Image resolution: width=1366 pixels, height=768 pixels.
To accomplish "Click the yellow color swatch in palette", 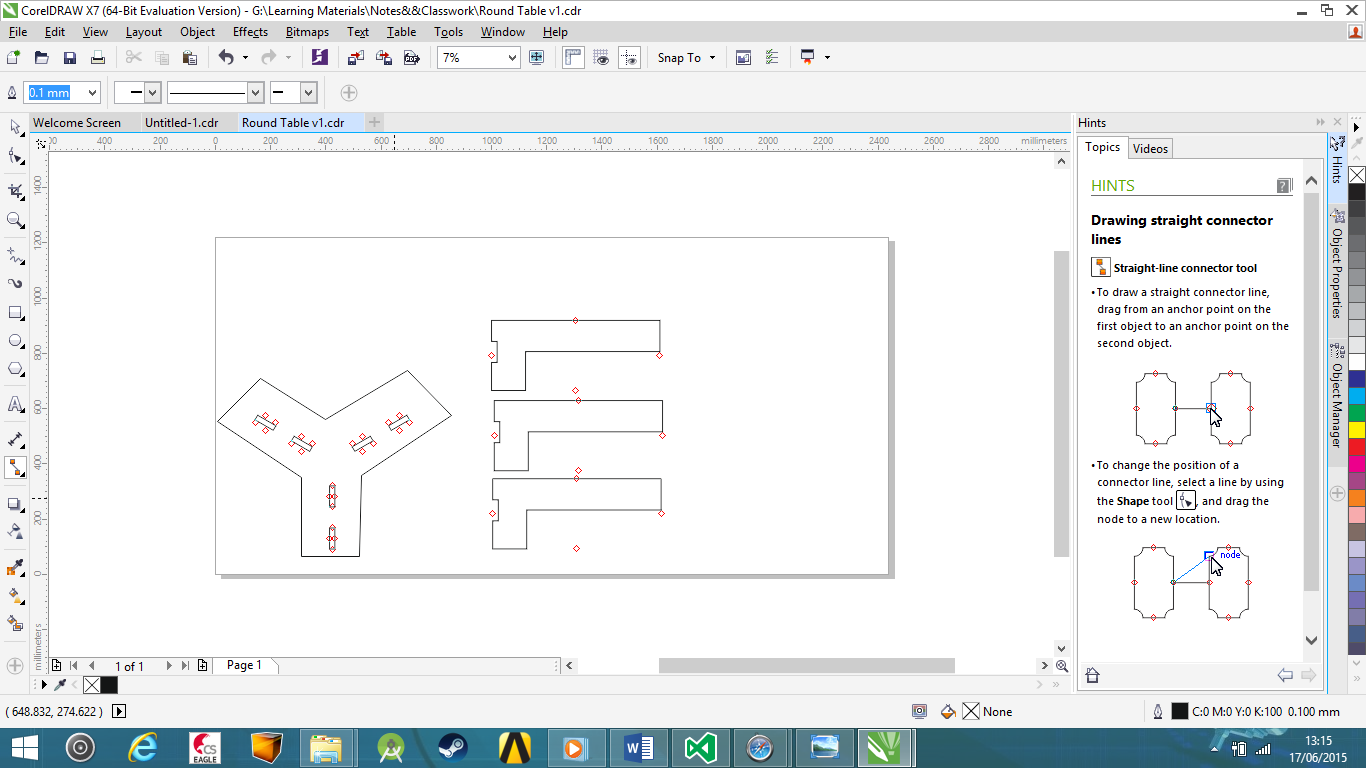I will point(1357,430).
